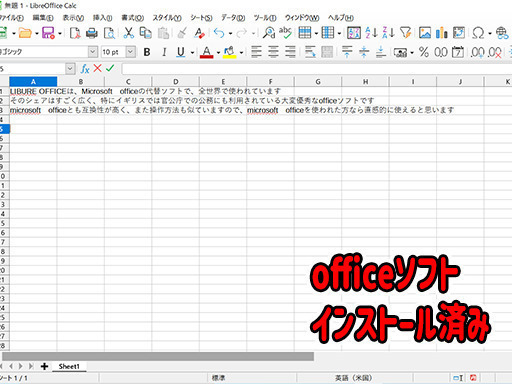This screenshot has width=512, height=384.
Task: Expand the Save button dropdown arrow
Action: point(60,33)
